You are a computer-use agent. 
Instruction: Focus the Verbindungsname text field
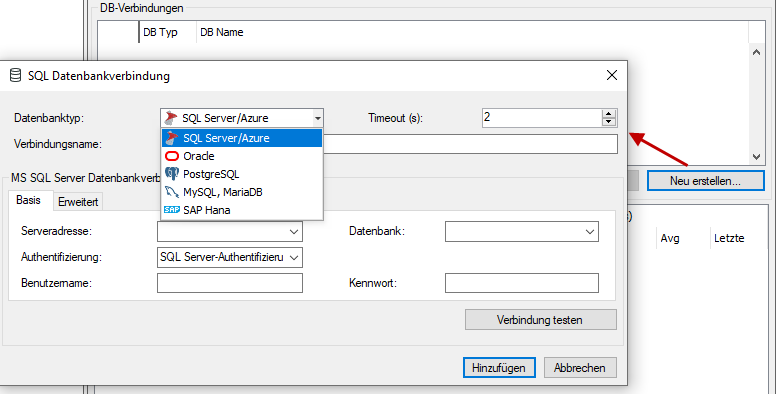click(470, 144)
